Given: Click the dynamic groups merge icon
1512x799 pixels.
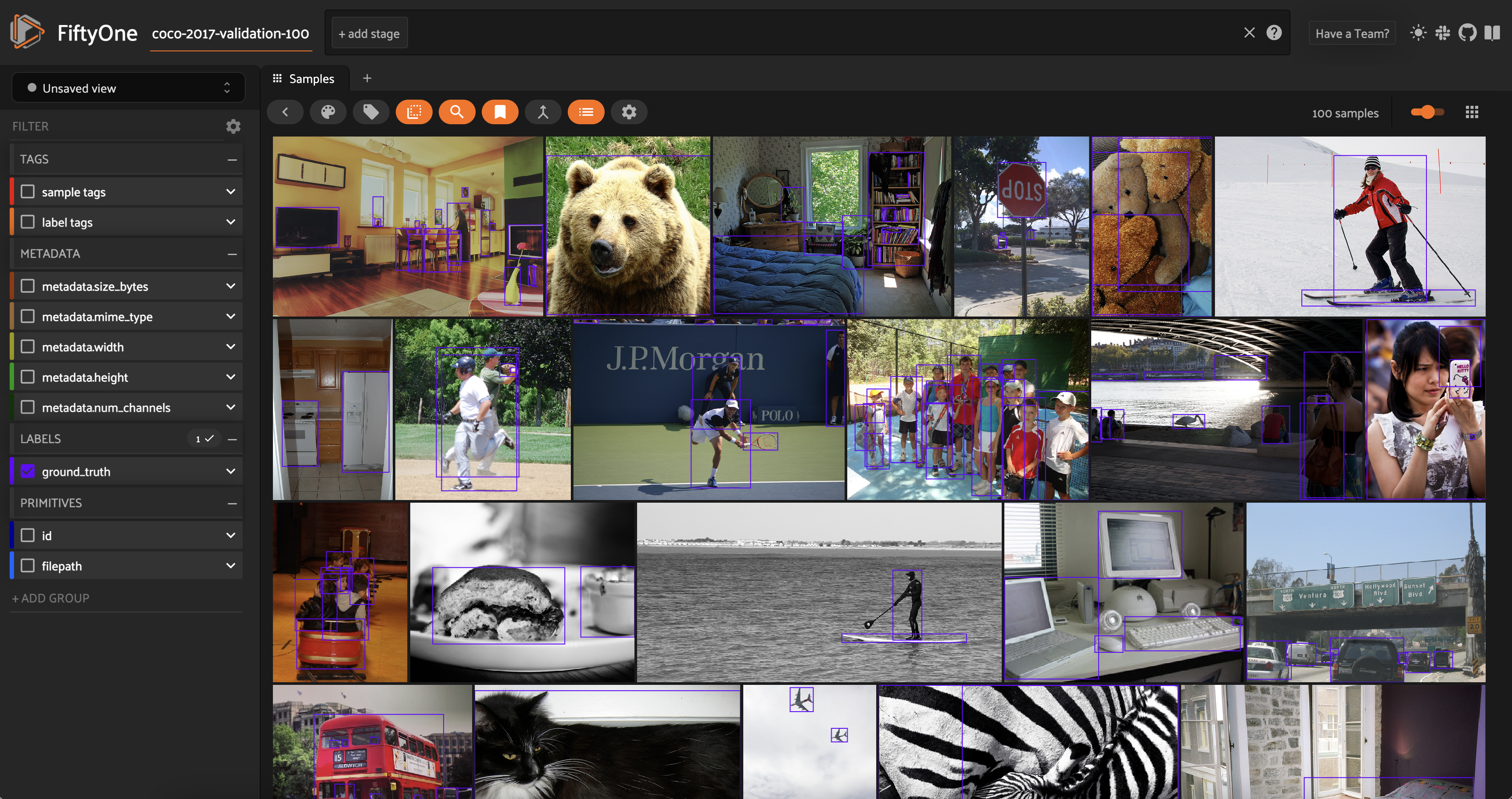Looking at the screenshot, I should point(543,112).
